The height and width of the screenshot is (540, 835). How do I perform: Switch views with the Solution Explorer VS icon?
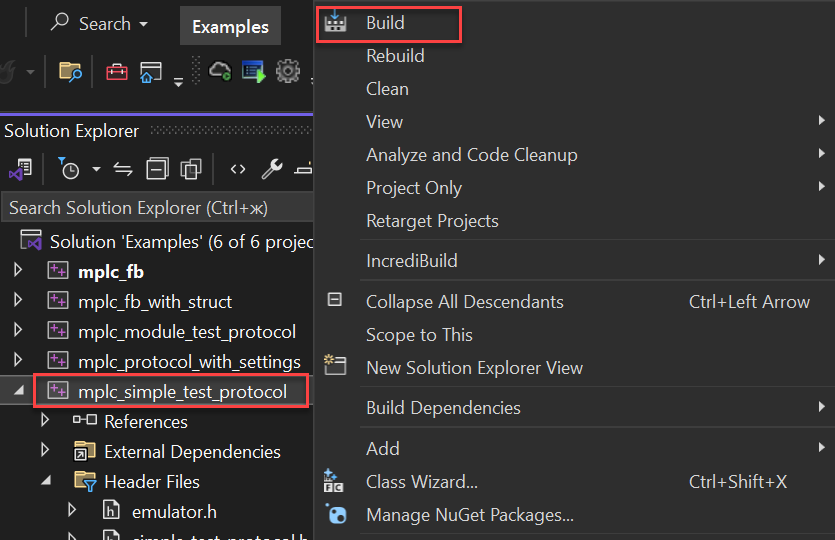coord(20,169)
